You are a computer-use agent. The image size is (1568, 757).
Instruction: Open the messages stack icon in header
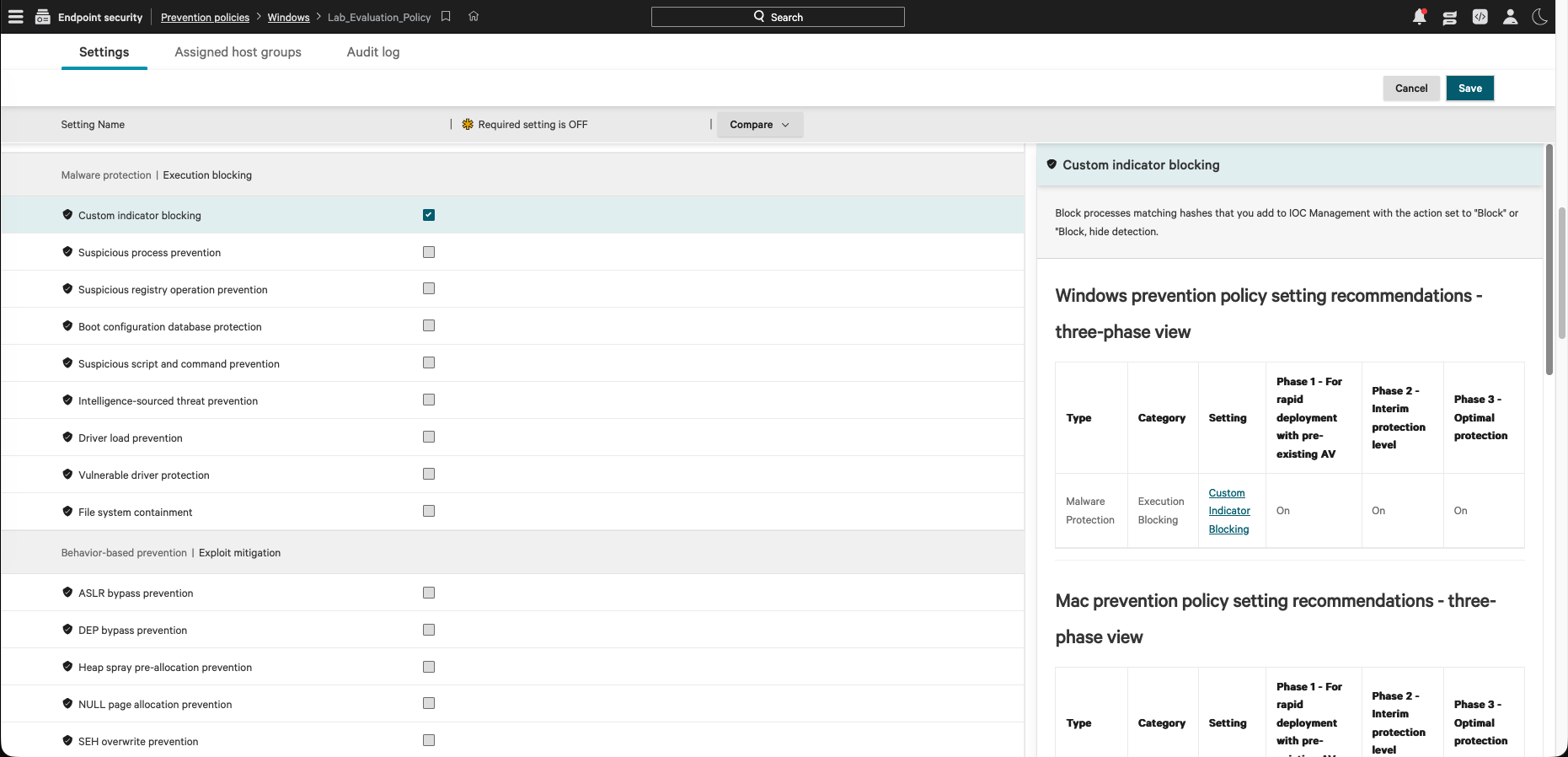click(1450, 17)
